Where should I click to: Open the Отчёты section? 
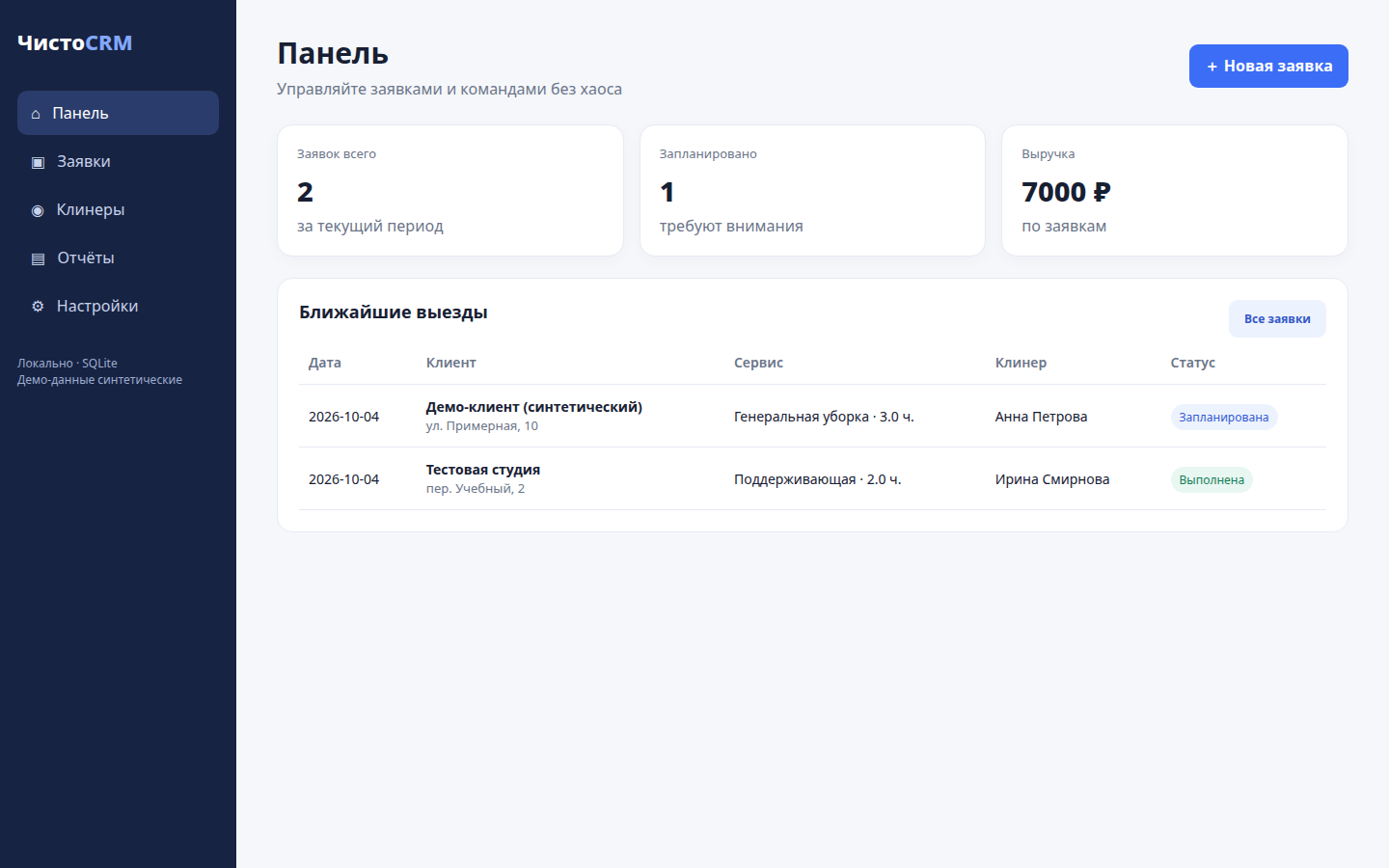pos(118,258)
